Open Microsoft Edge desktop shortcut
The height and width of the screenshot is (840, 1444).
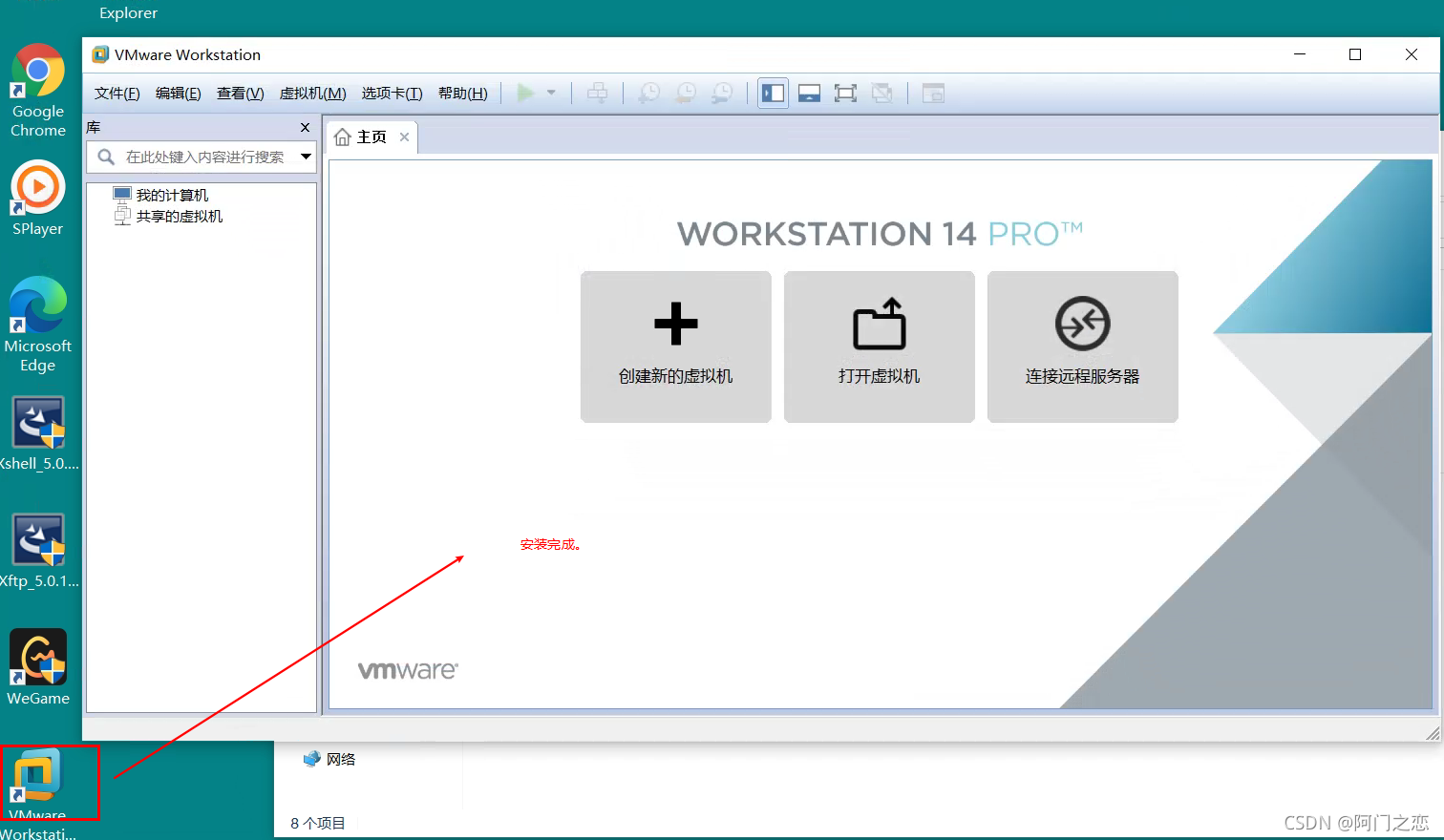(38, 325)
